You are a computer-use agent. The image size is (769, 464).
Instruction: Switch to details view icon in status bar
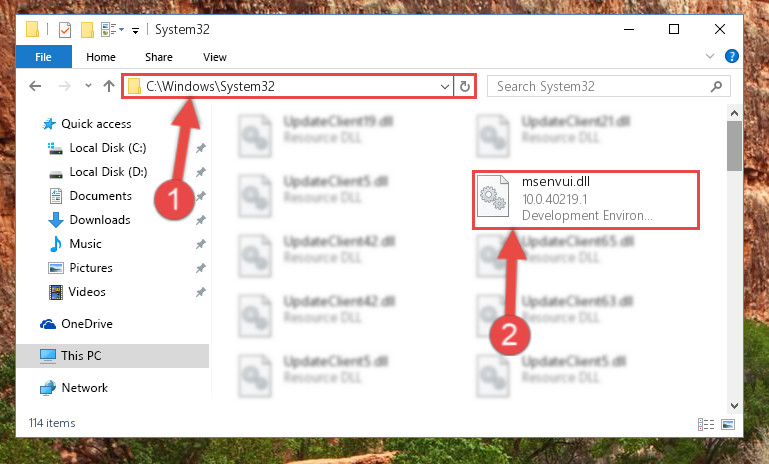pyautogui.click(x=706, y=424)
